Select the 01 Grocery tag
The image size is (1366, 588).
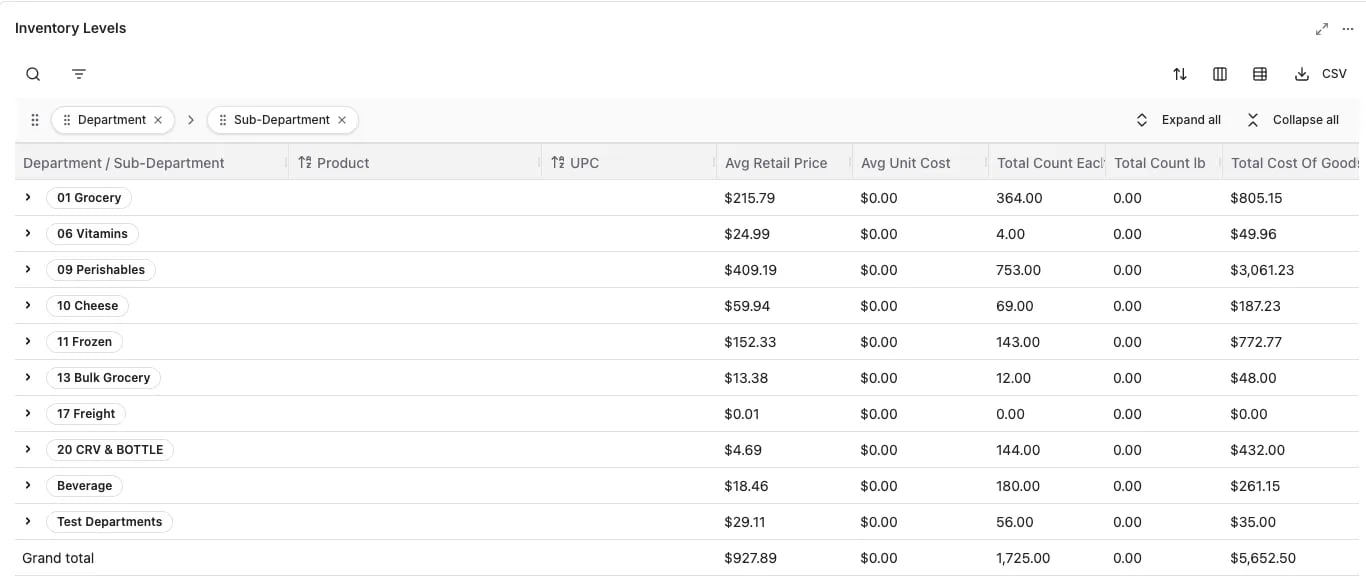tap(89, 198)
